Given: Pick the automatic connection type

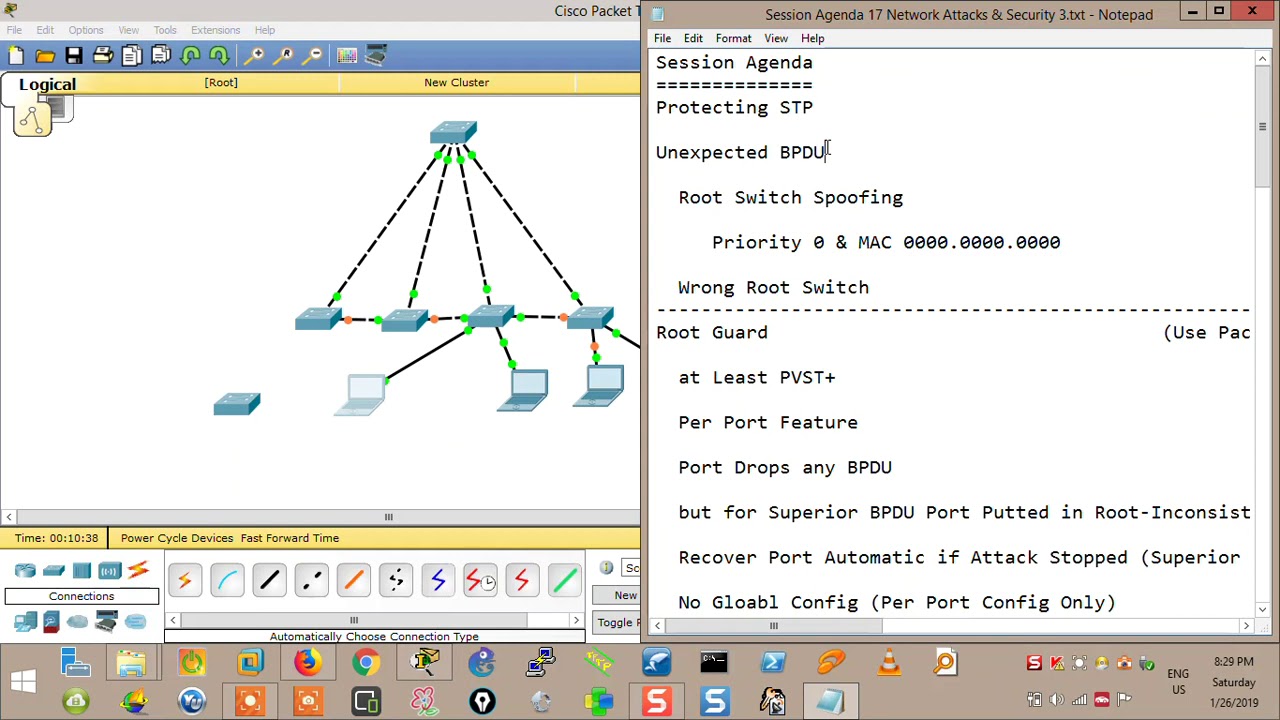Looking at the screenshot, I should point(185,581).
